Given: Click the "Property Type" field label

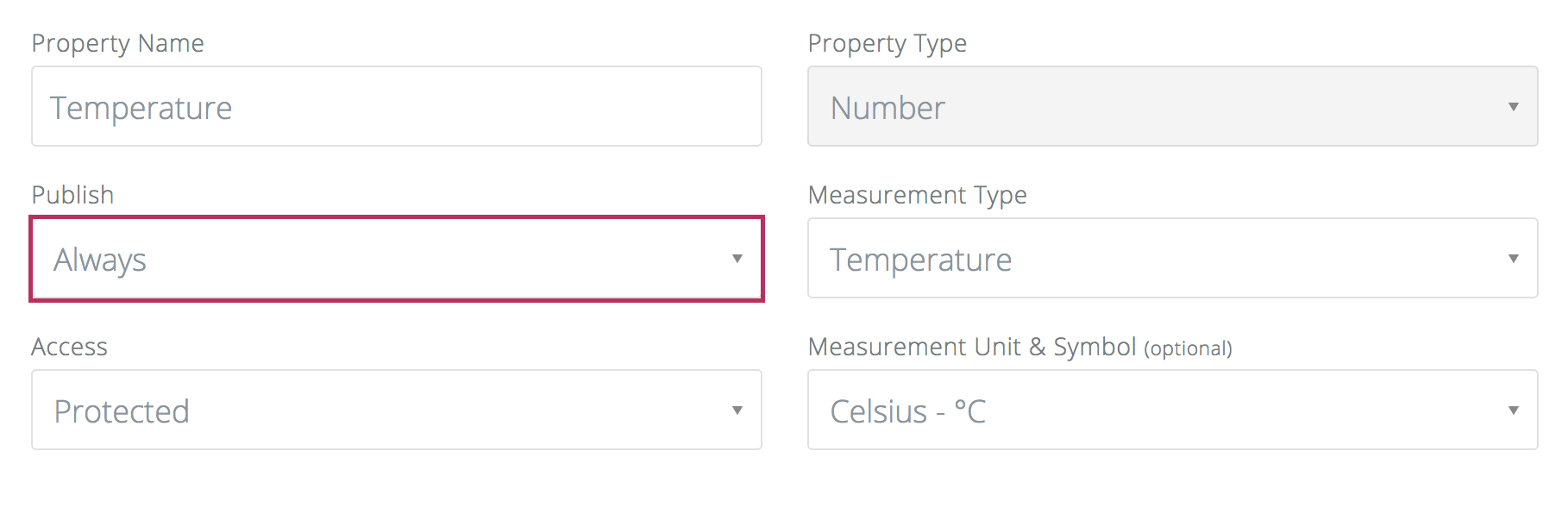Looking at the screenshot, I should click(x=887, y=43).
